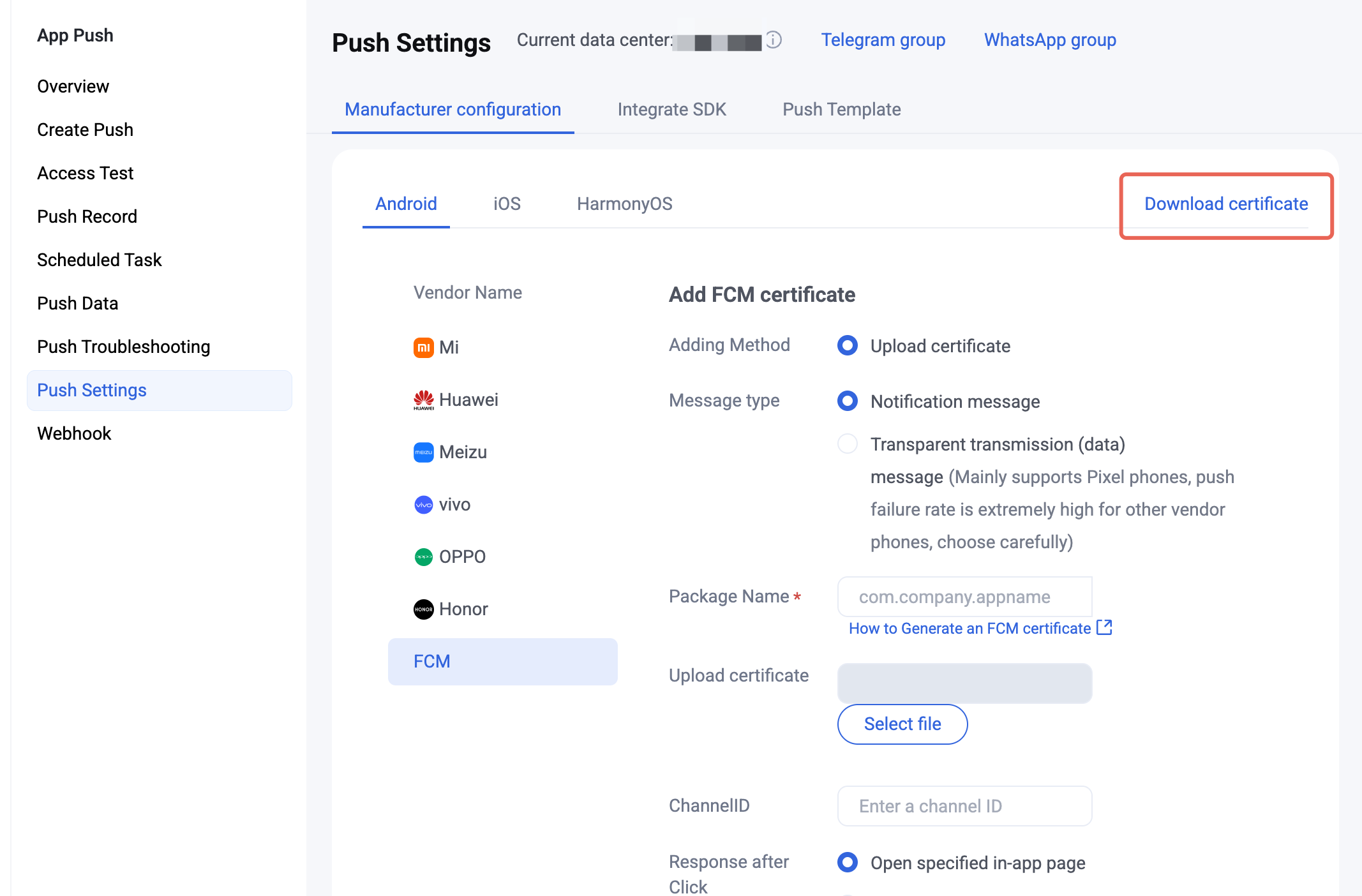Click the vivo vendor logo icon

coord(423,505)
